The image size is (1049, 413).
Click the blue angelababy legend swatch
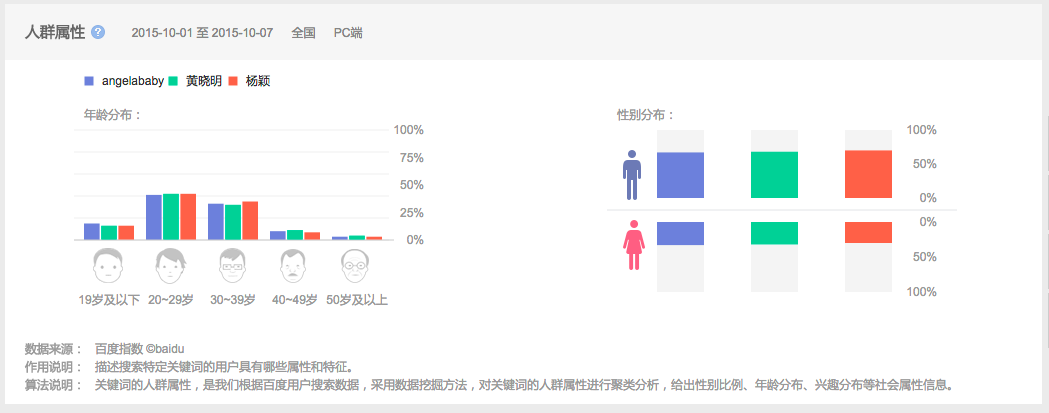pyautogui.click(x=90, y=81)
